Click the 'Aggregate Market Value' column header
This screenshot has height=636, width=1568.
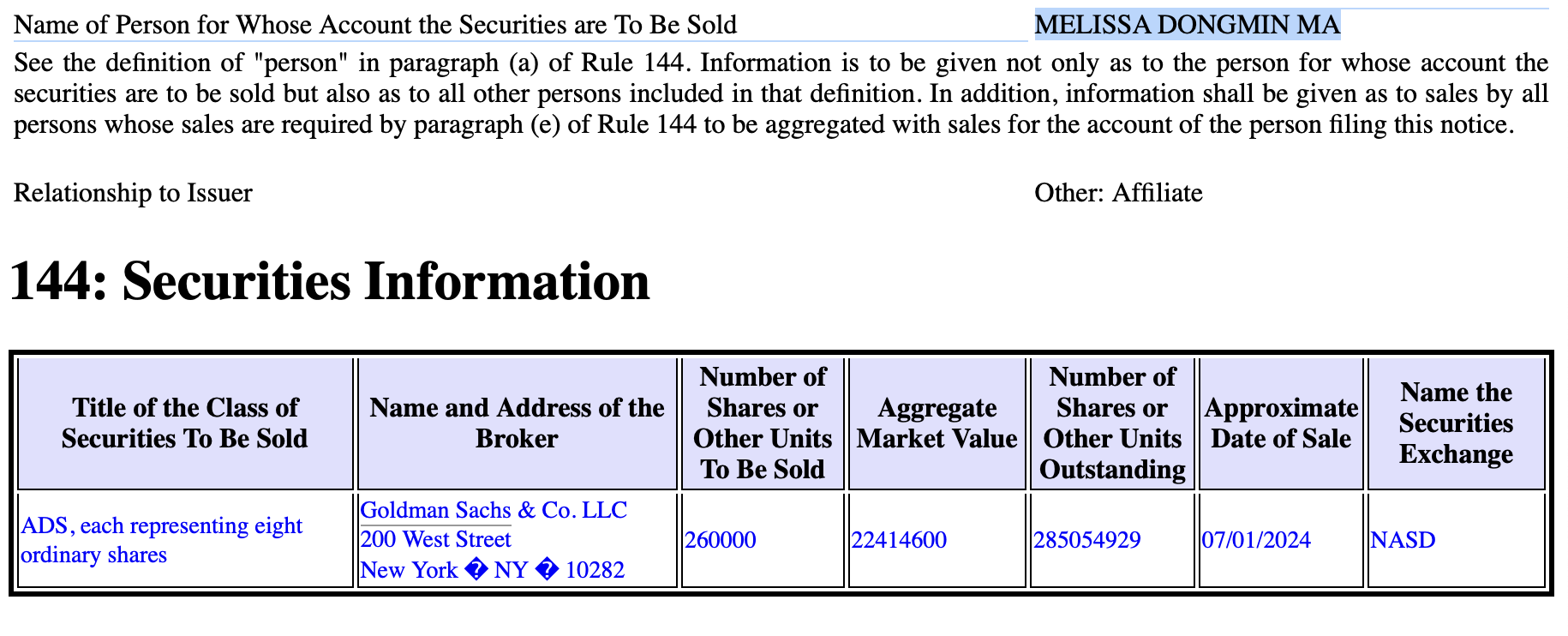pos(937,423)
